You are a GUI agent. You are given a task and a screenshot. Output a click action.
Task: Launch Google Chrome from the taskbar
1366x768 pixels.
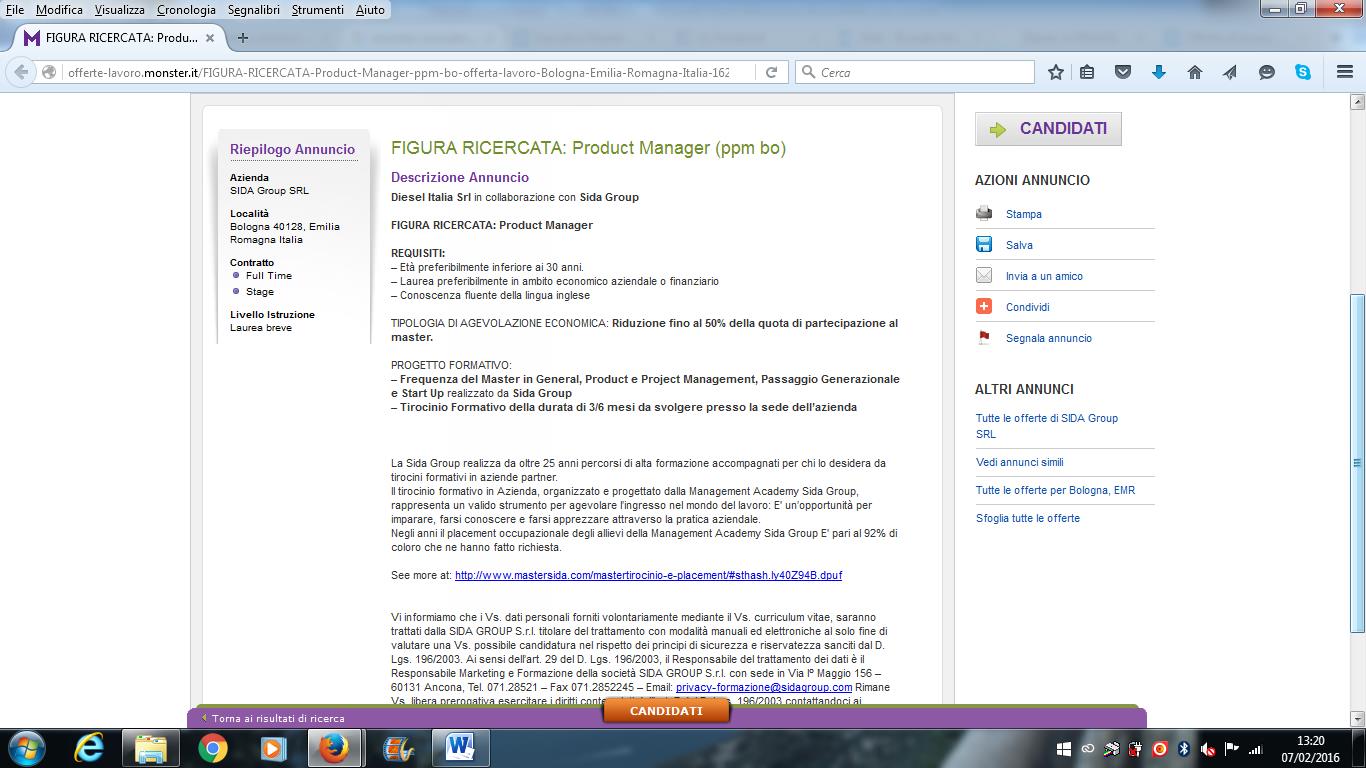212,747
